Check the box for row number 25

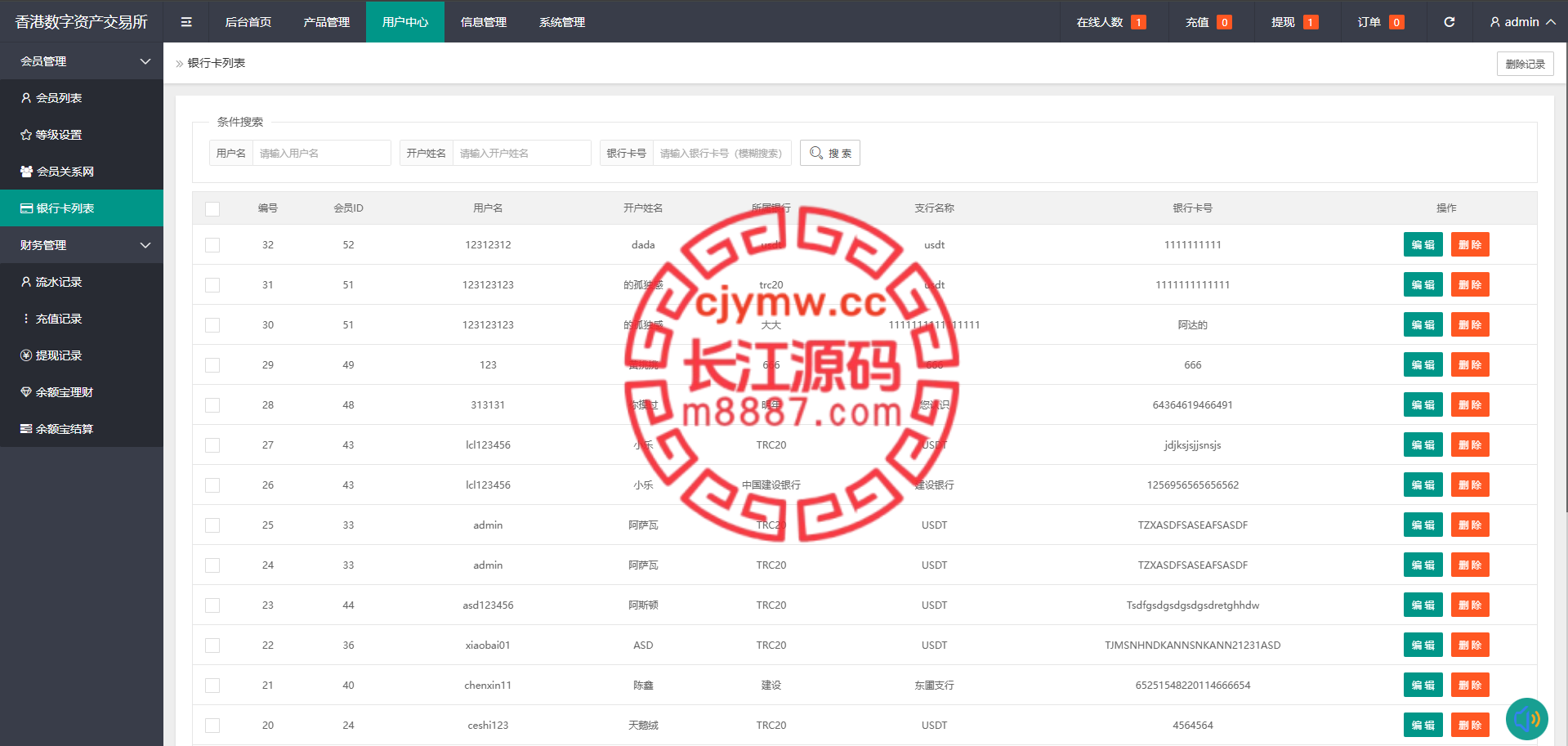coord(212,525)
